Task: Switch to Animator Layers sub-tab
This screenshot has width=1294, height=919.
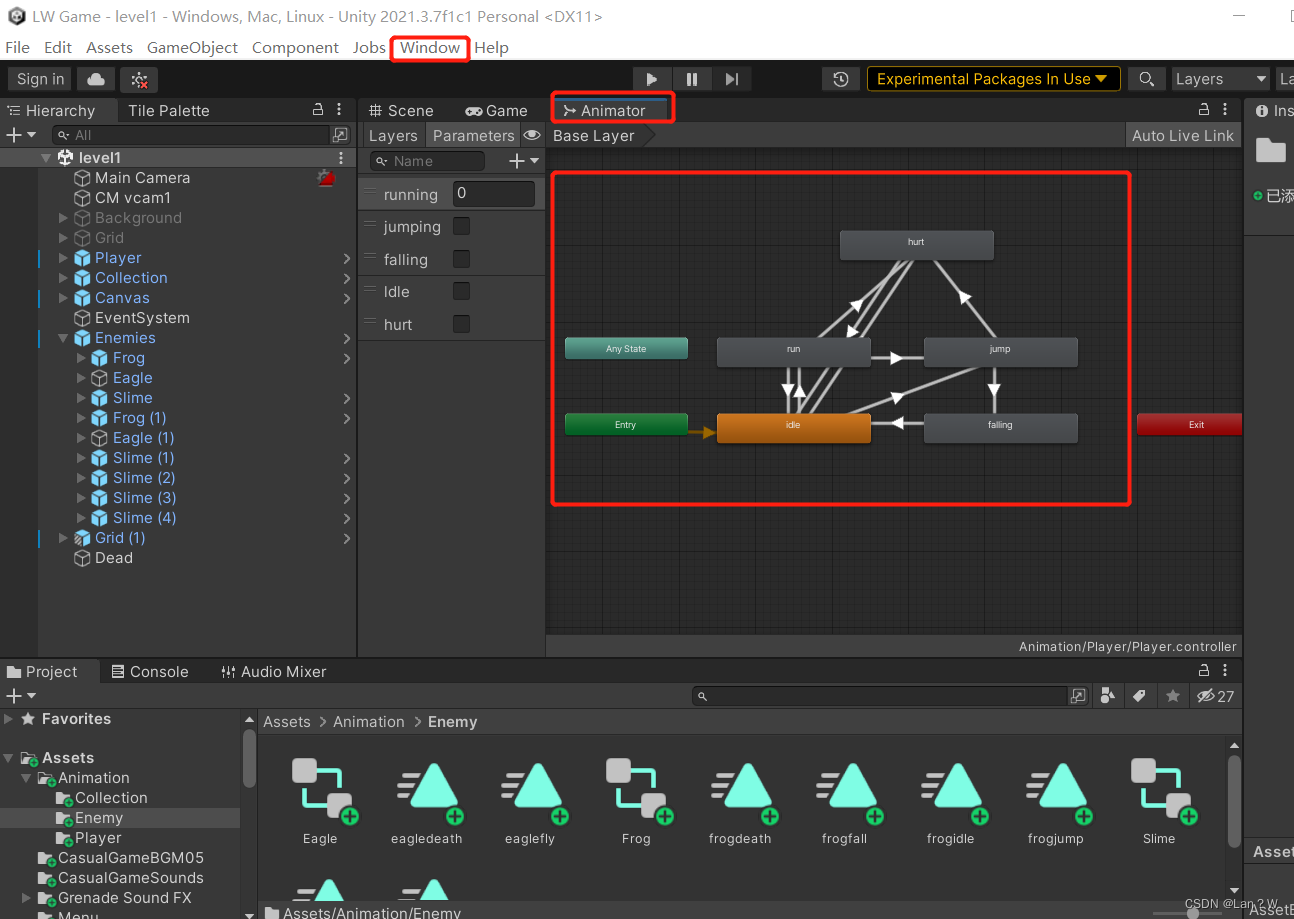Action: [x=392, y=135]
